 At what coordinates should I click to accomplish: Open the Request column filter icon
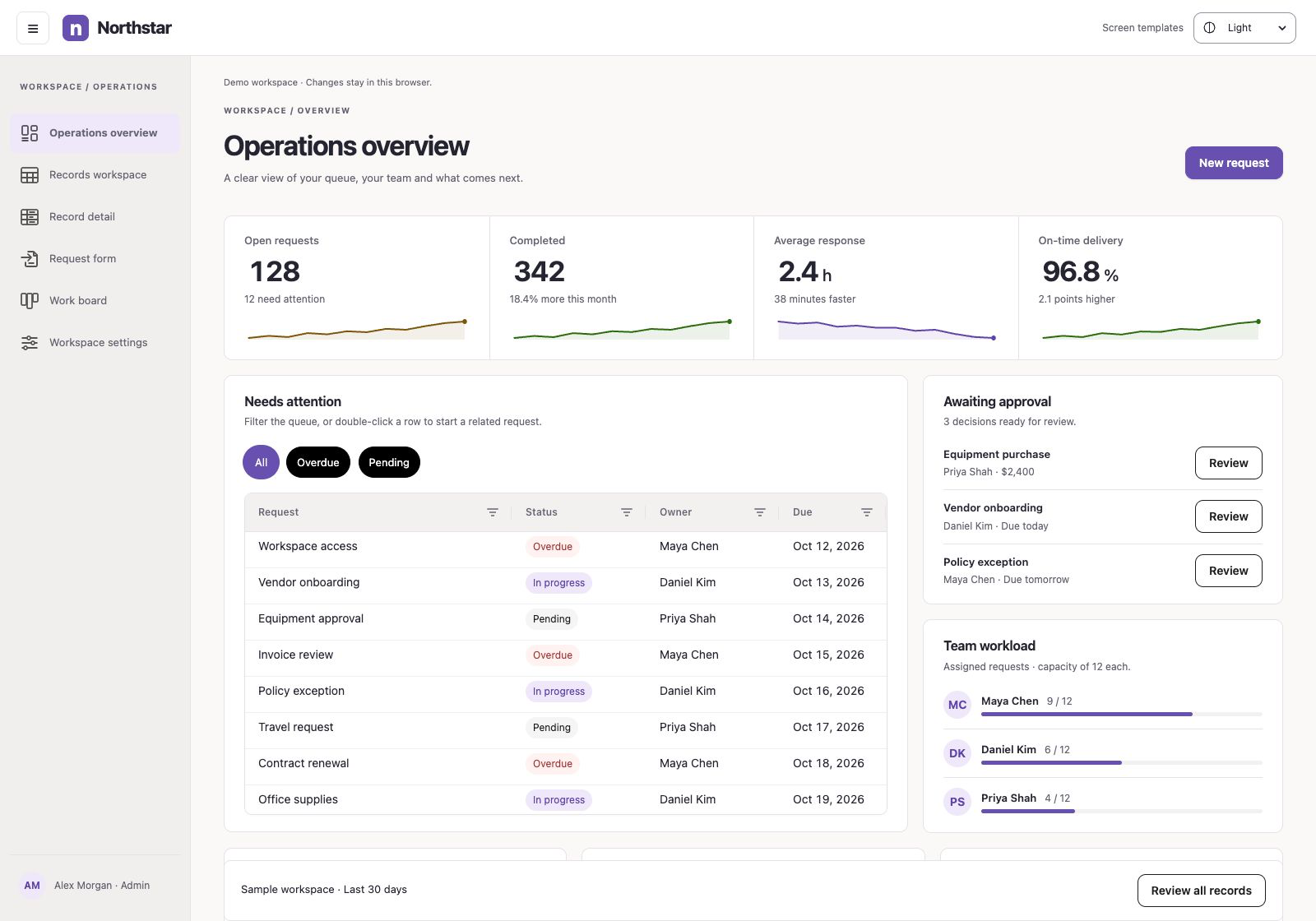tap(493, 512)
